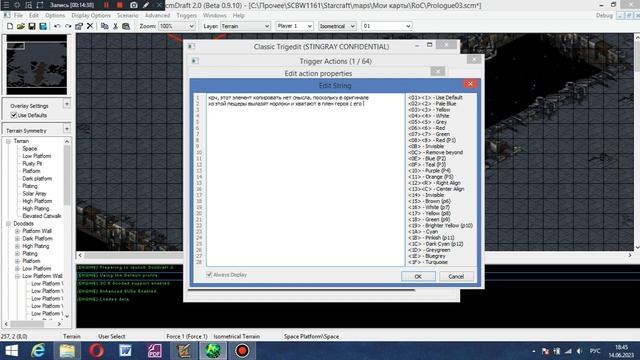The height and width of the screenshot is (360, 640).
Task: Open File Explorer from the taskbar
Action: click(x=67, y=351)
